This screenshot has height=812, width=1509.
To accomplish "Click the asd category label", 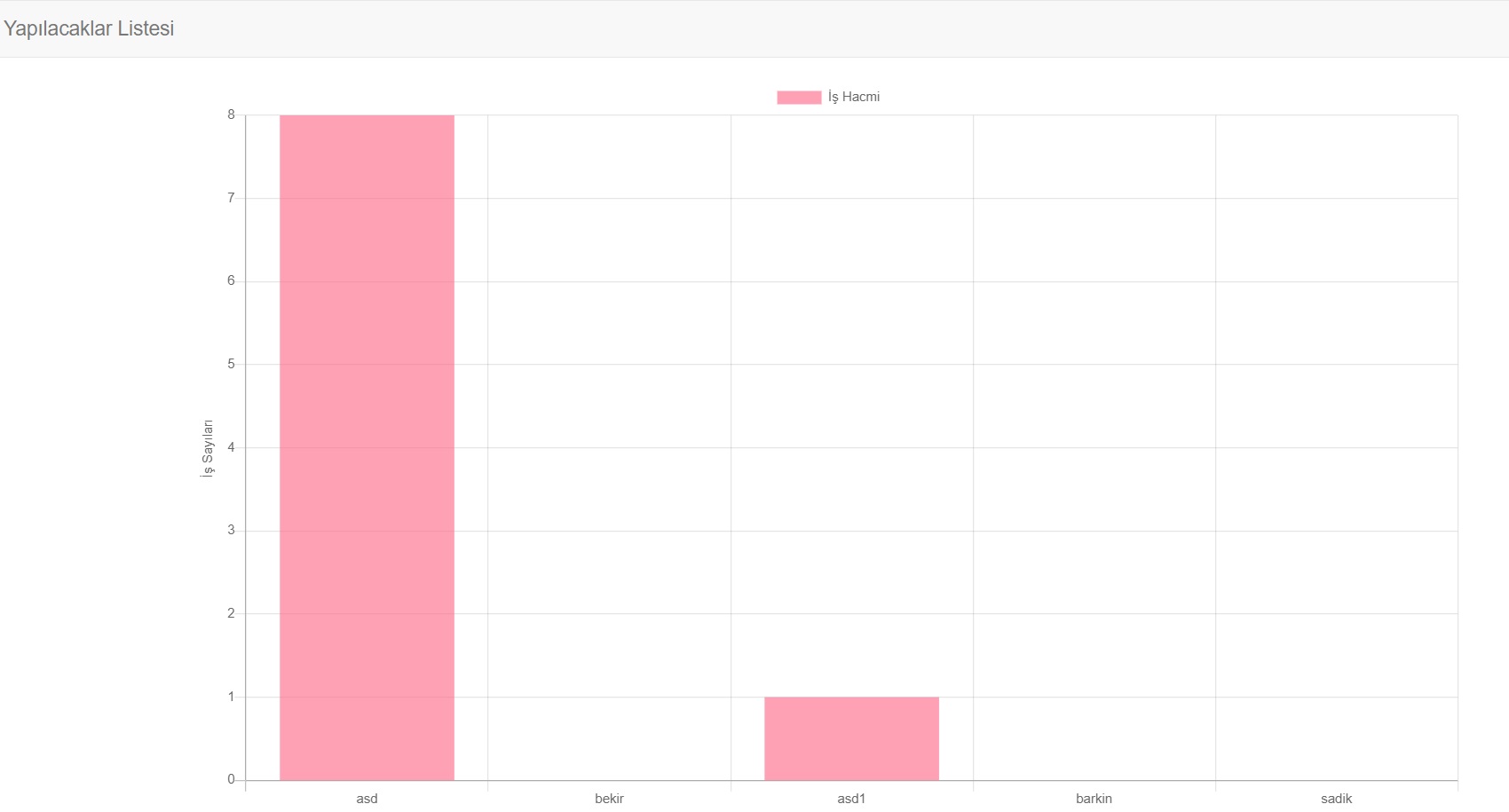I will (366, 799).
